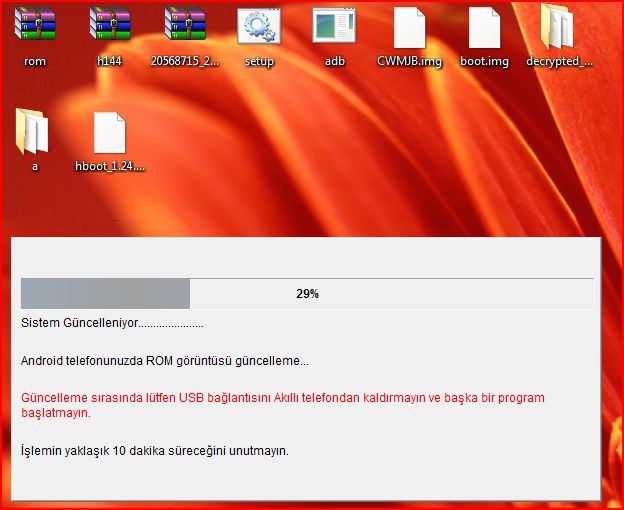Click the 29% progress percentage label
This screenshot has width=624, height=510.
click(307, 294)
